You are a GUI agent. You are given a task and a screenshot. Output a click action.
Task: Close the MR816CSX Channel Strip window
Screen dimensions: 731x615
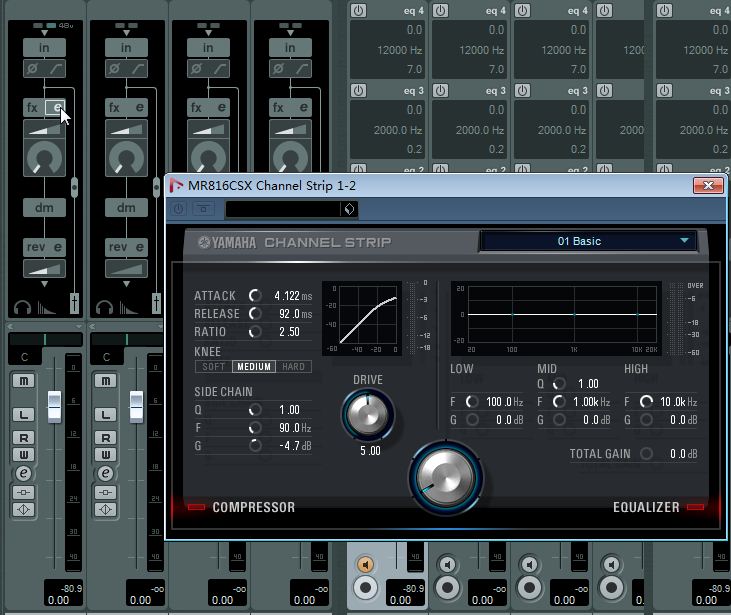pyautogui.click(x=708, y=186)
